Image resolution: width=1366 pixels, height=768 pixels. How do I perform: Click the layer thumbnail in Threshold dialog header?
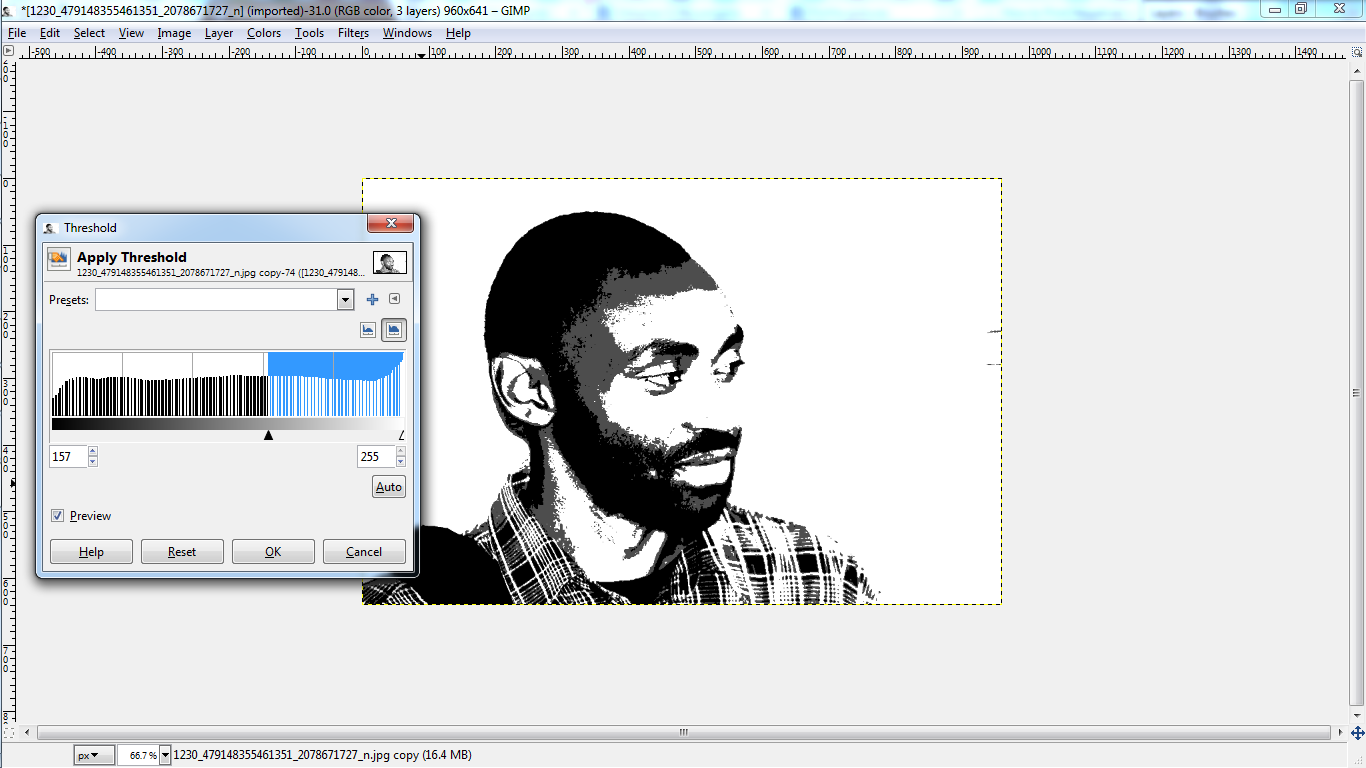point(390,262)
